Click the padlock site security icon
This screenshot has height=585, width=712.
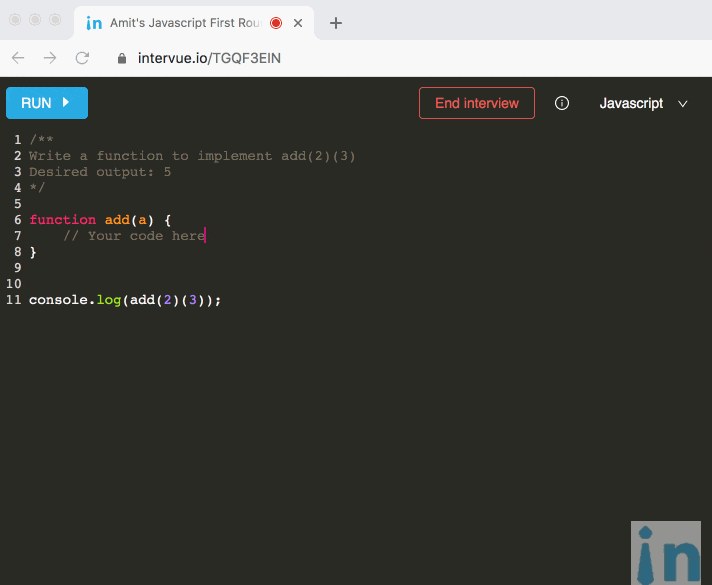click(123, 58)
